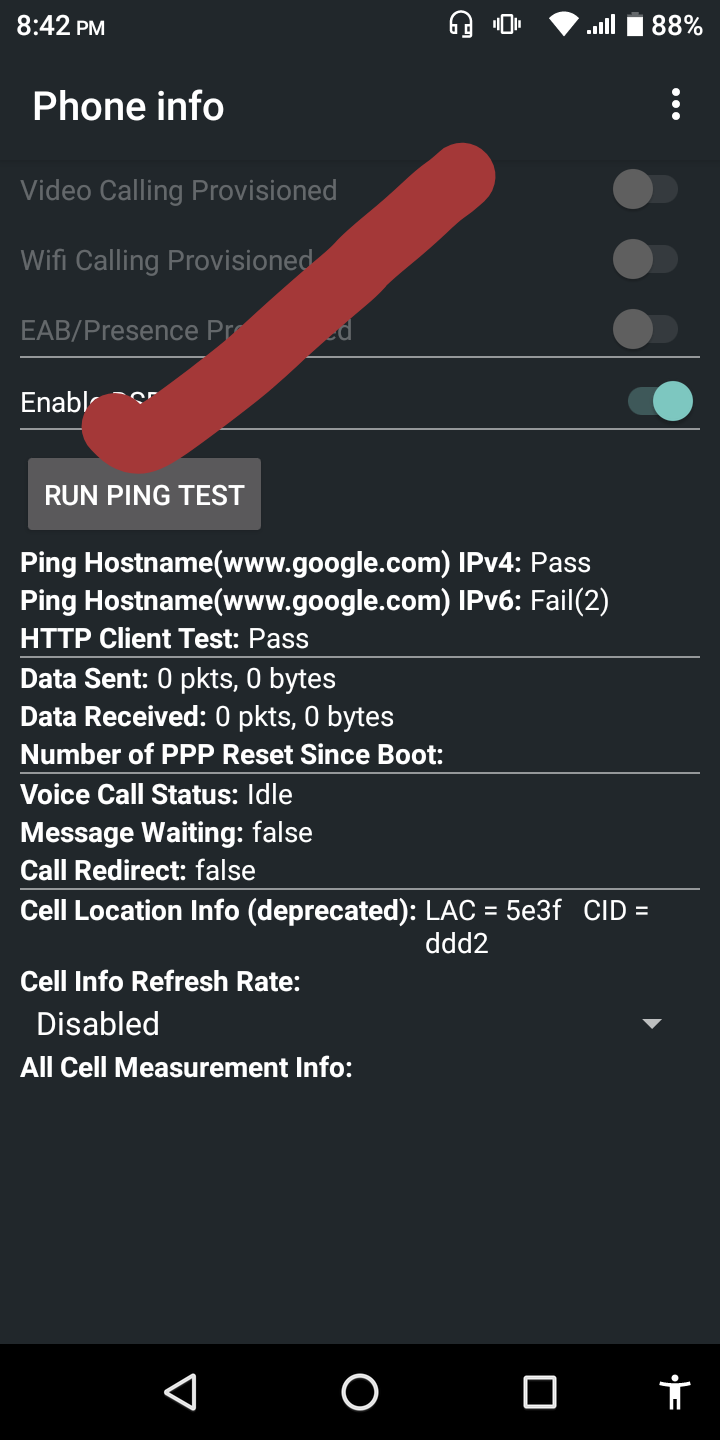The image size is (720, 1440).
Task: Open the recent apps square button
Action: (540, 1391)
